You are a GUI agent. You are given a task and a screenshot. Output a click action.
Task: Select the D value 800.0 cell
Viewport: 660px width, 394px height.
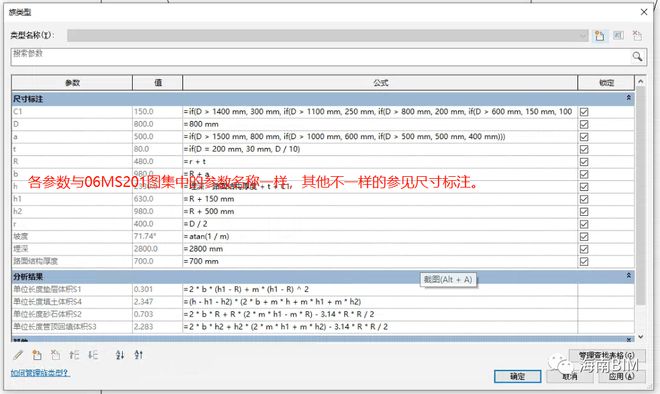pyautogui.click(x=157, y=124)
